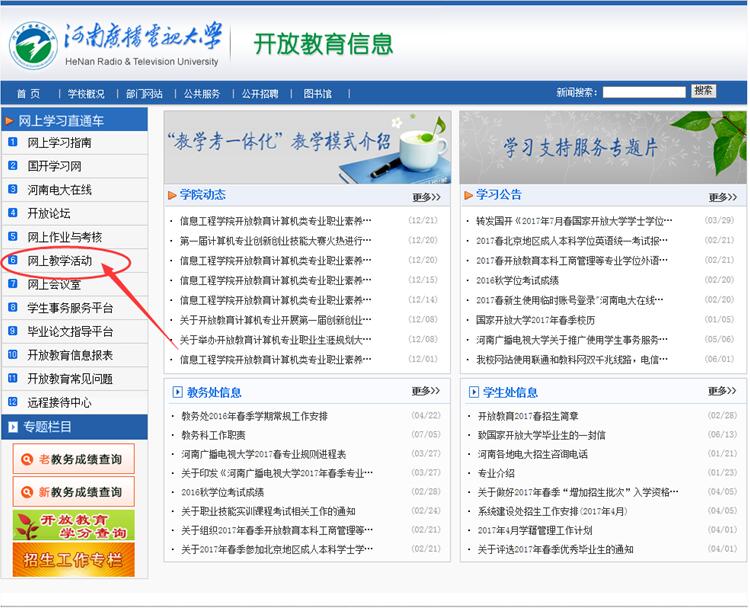The width and height of the screenshot is (750, 608).
Task: Click number 1 icon beside 网上学习指南
Action: (13, 142)
